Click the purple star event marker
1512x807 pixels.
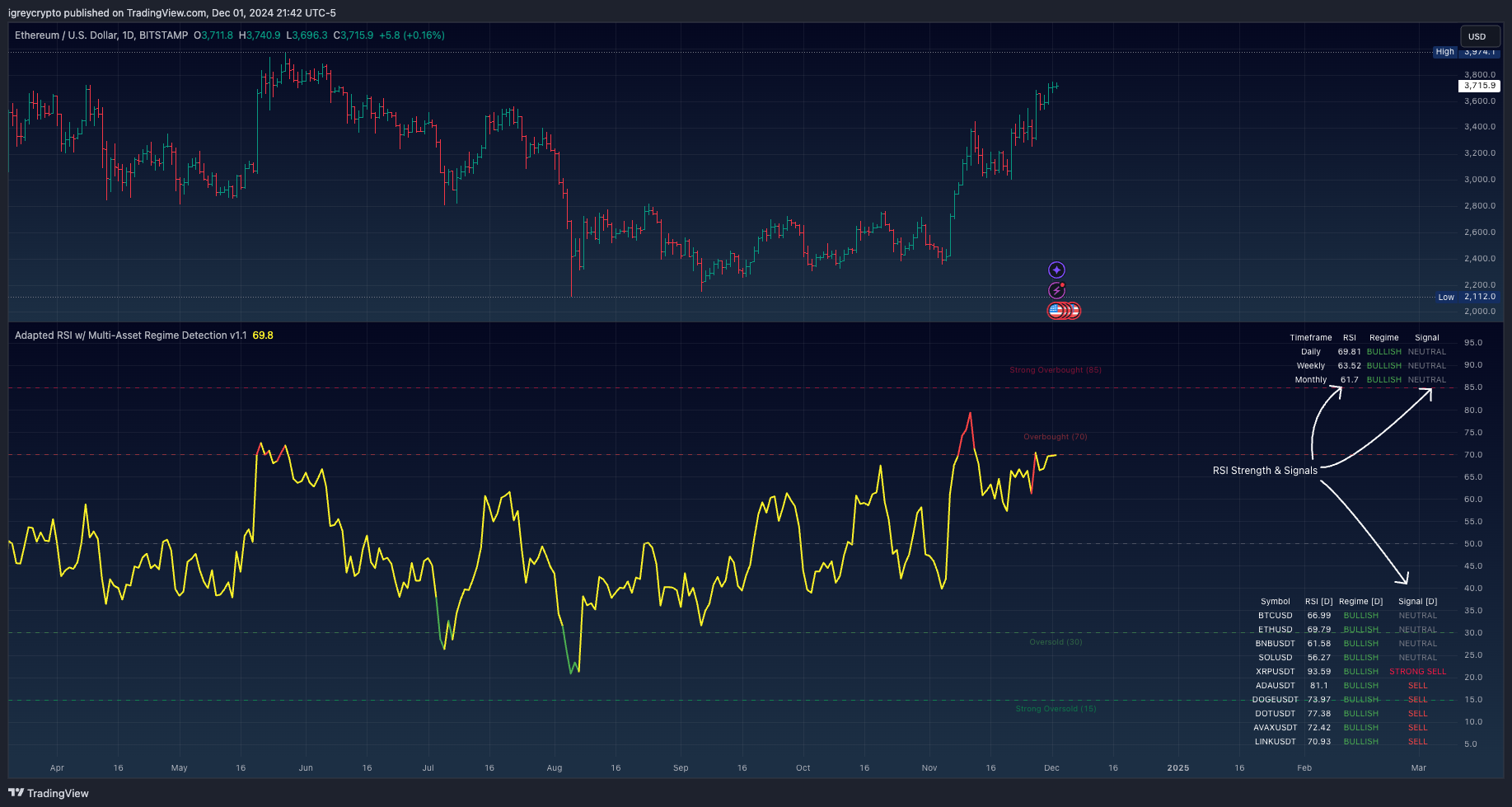point(1056,270)
